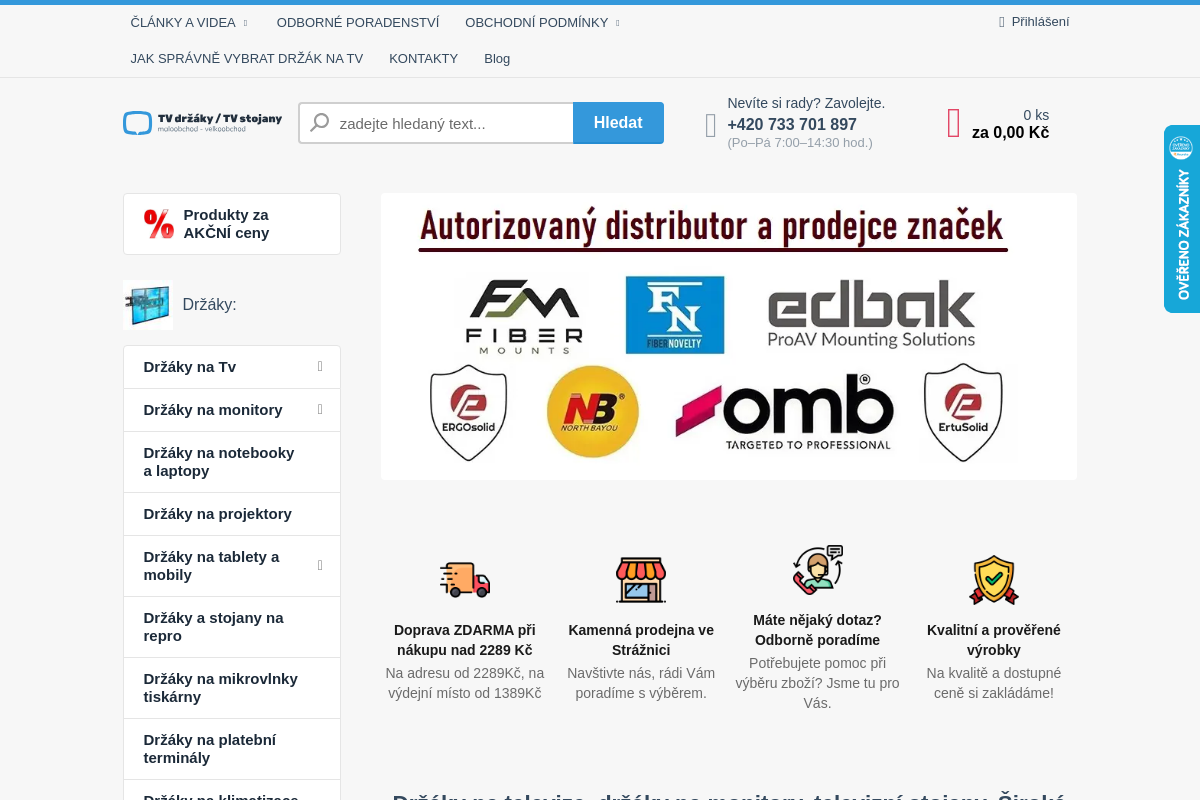
Task: Expand the Články a videa dropdown arrow
Action: tap(246, 23)
